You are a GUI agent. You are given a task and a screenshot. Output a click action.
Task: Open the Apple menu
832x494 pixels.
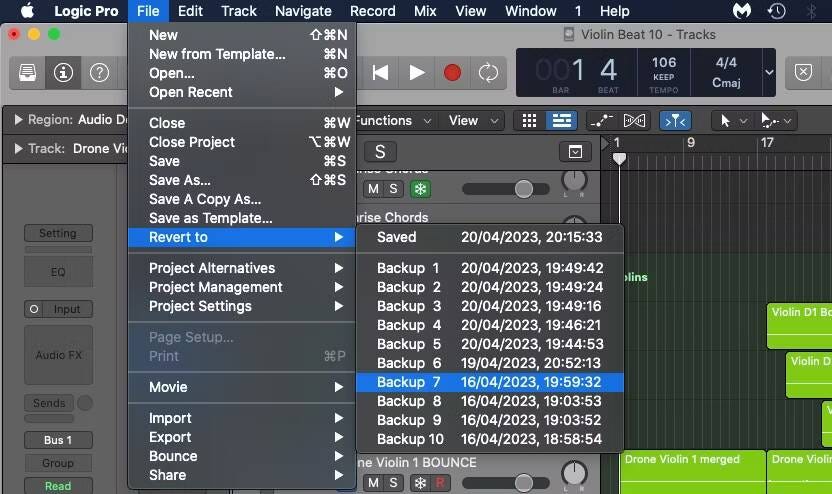(27, 11)
